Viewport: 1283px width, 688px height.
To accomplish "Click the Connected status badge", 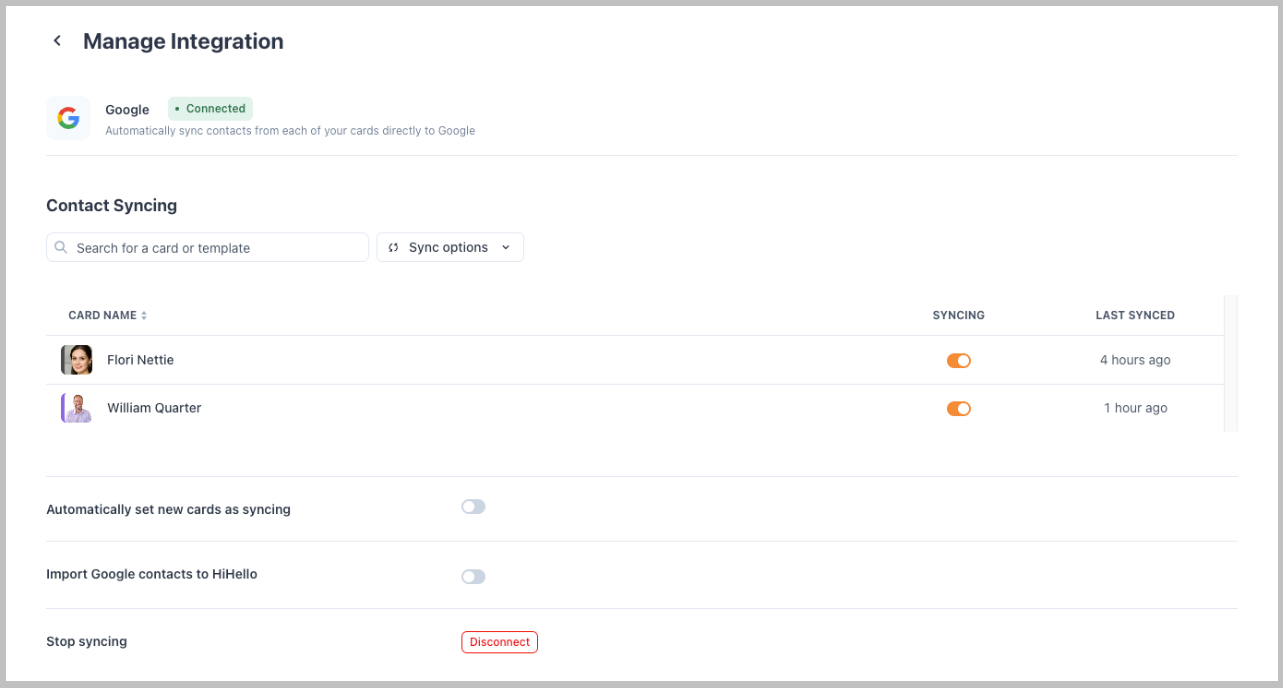I will 210,109.
